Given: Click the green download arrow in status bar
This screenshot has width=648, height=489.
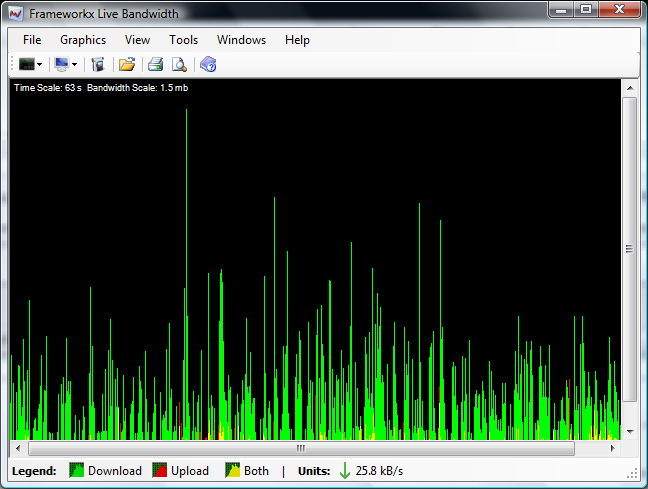Looking at the screenshot, I should point(345,471).
